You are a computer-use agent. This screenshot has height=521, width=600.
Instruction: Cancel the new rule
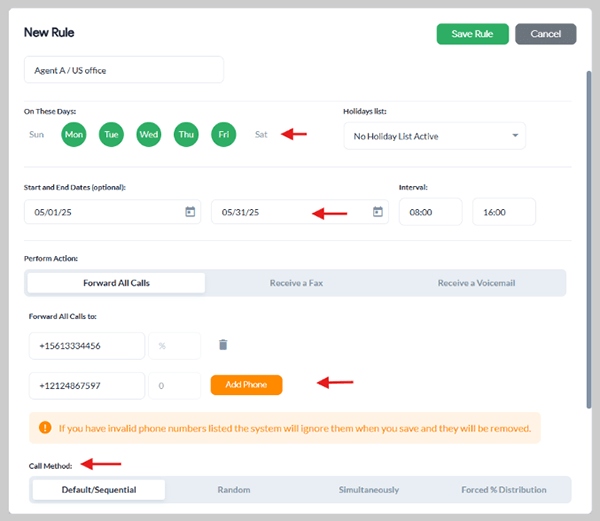[x=545, y=34]
